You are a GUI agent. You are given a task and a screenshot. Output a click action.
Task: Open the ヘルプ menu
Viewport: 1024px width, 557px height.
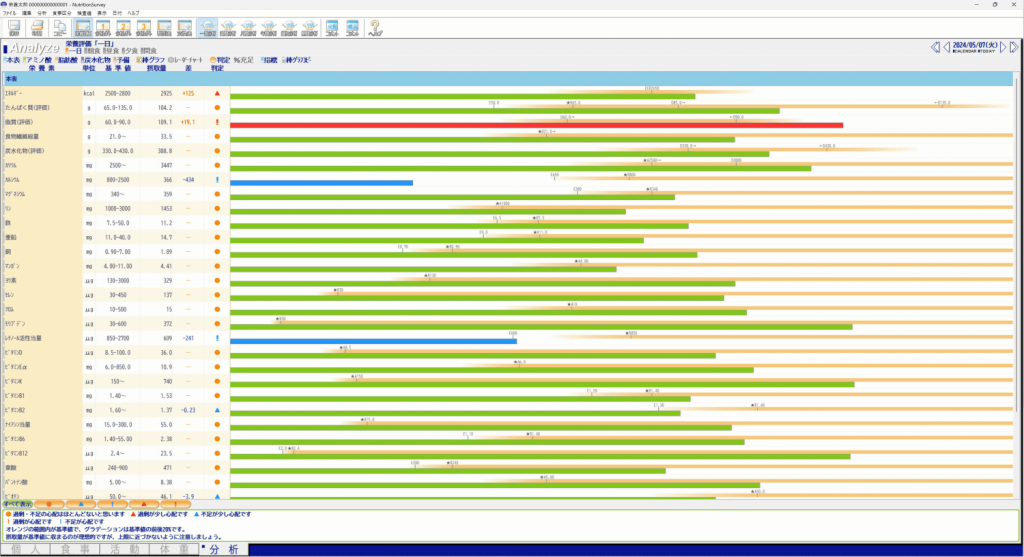click(x=133, y=13)
